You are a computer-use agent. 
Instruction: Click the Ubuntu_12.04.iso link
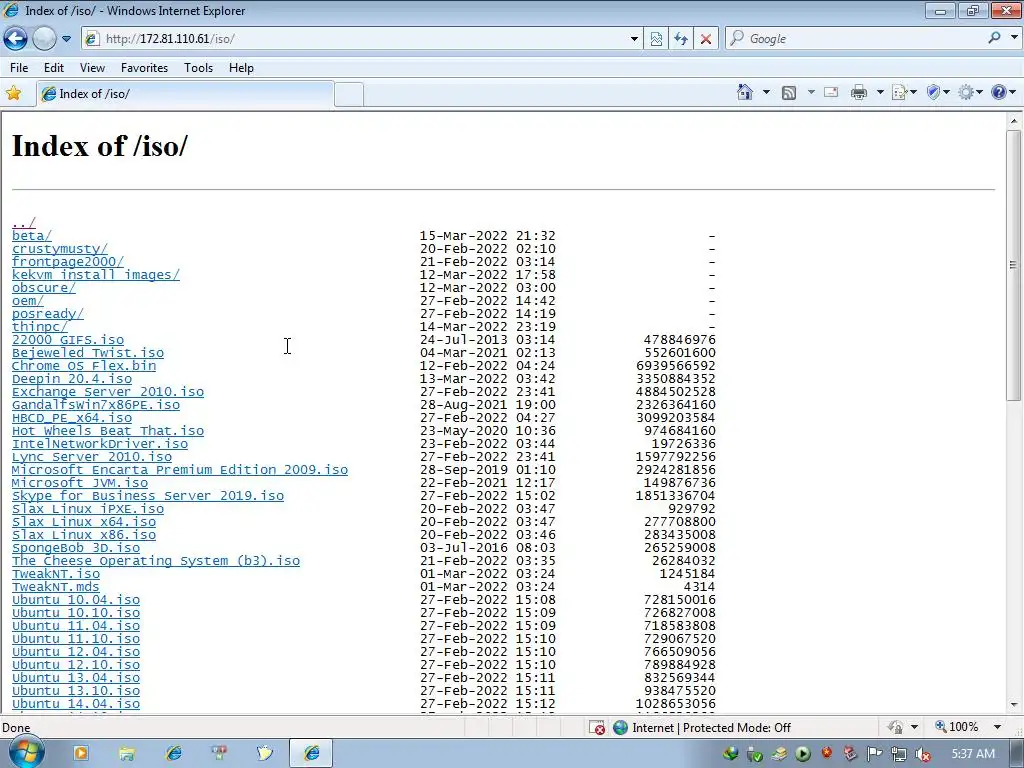(76, 652)
